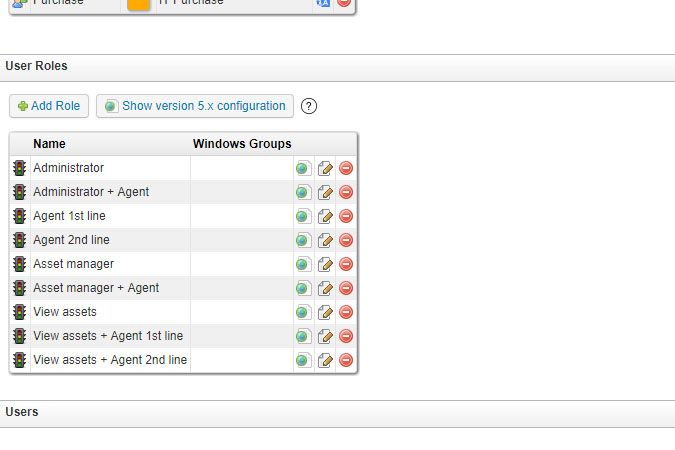Select the Asset manager role name

click(74, 264)
